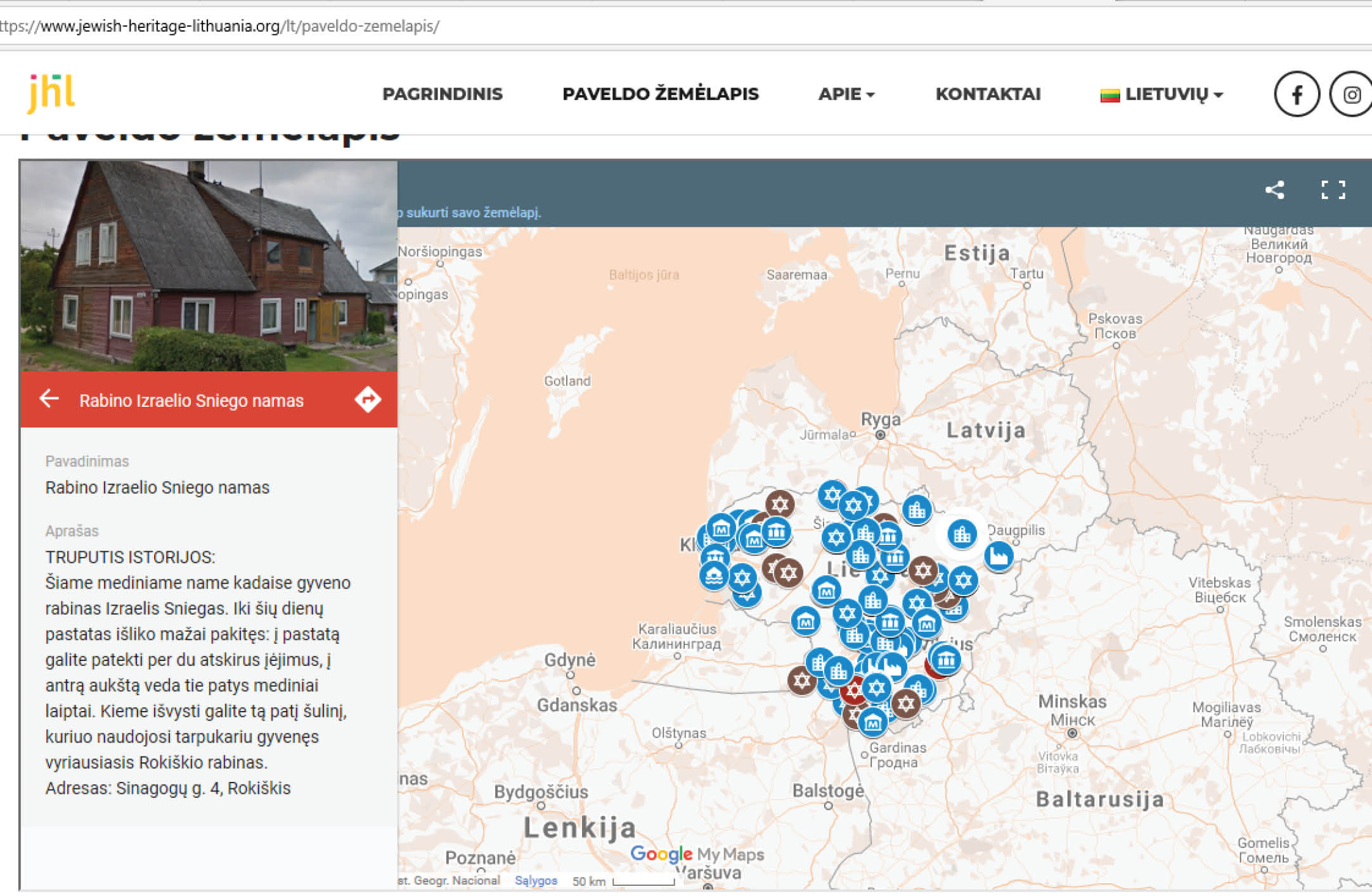Image resolution: width=1372 pixels, height=896 pixels.
Task: Click the 'Pavadinimas' field label
Action: (x=87, y=461)
